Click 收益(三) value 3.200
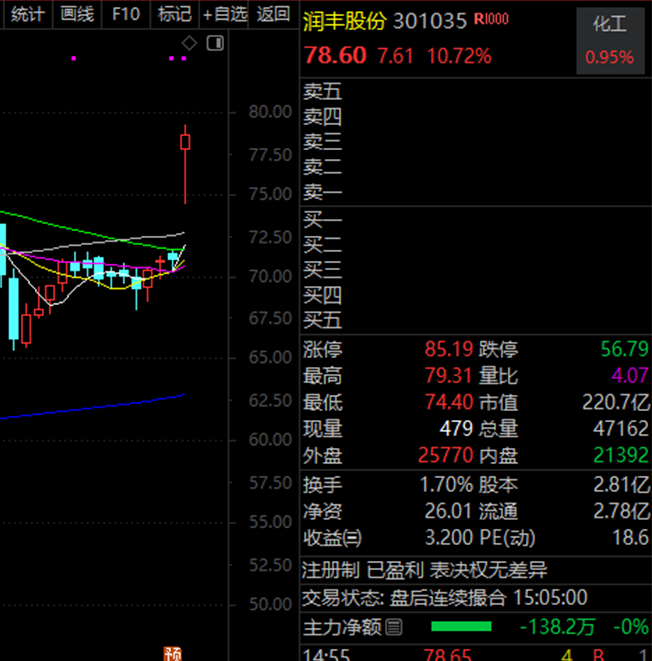 [449, 537]
